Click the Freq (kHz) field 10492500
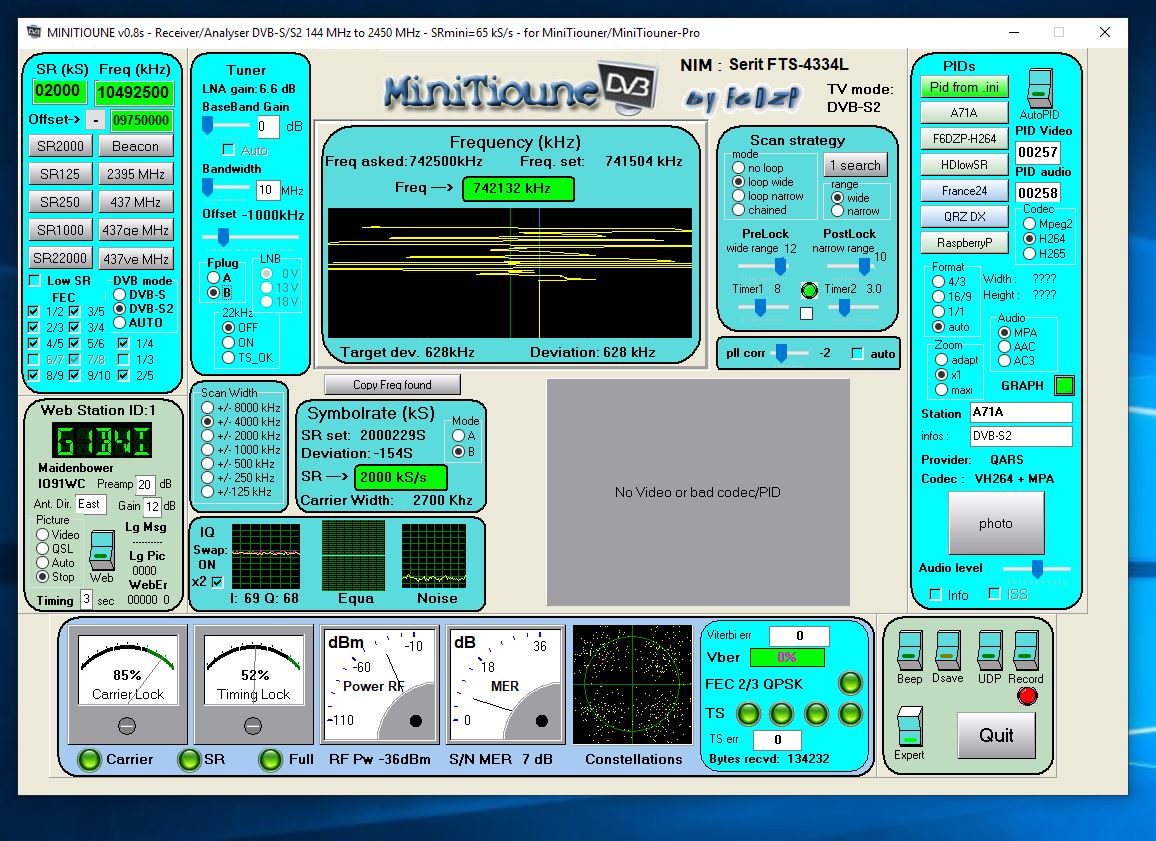The width and height of the screenshot is (1156, 841). click(133, 92)
